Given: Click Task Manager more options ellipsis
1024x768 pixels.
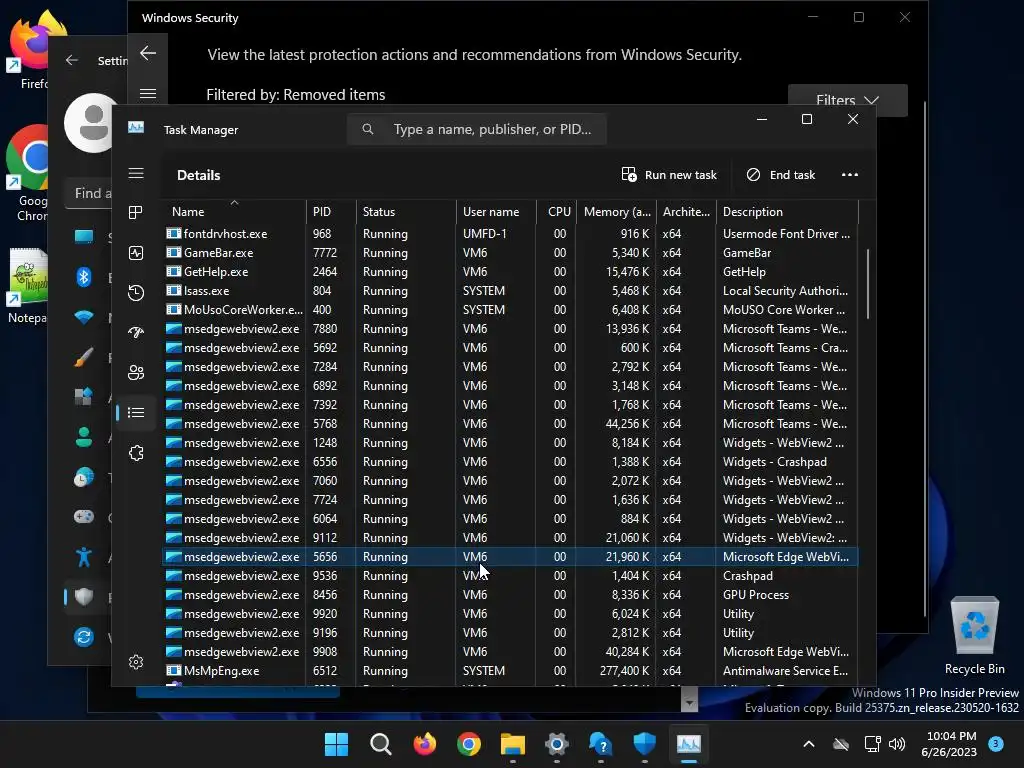Looking at the screenshot, I should click(x=850, y=175).
